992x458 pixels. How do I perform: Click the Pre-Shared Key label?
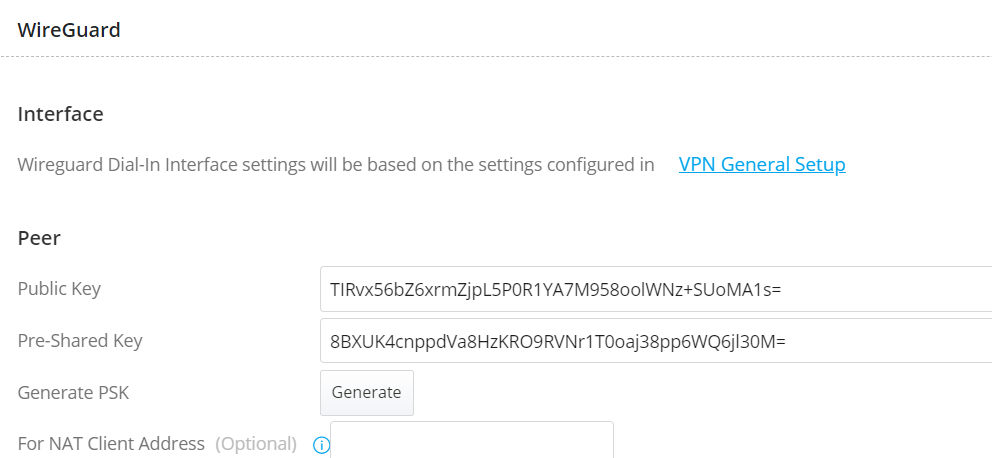[x=80, y=340]
